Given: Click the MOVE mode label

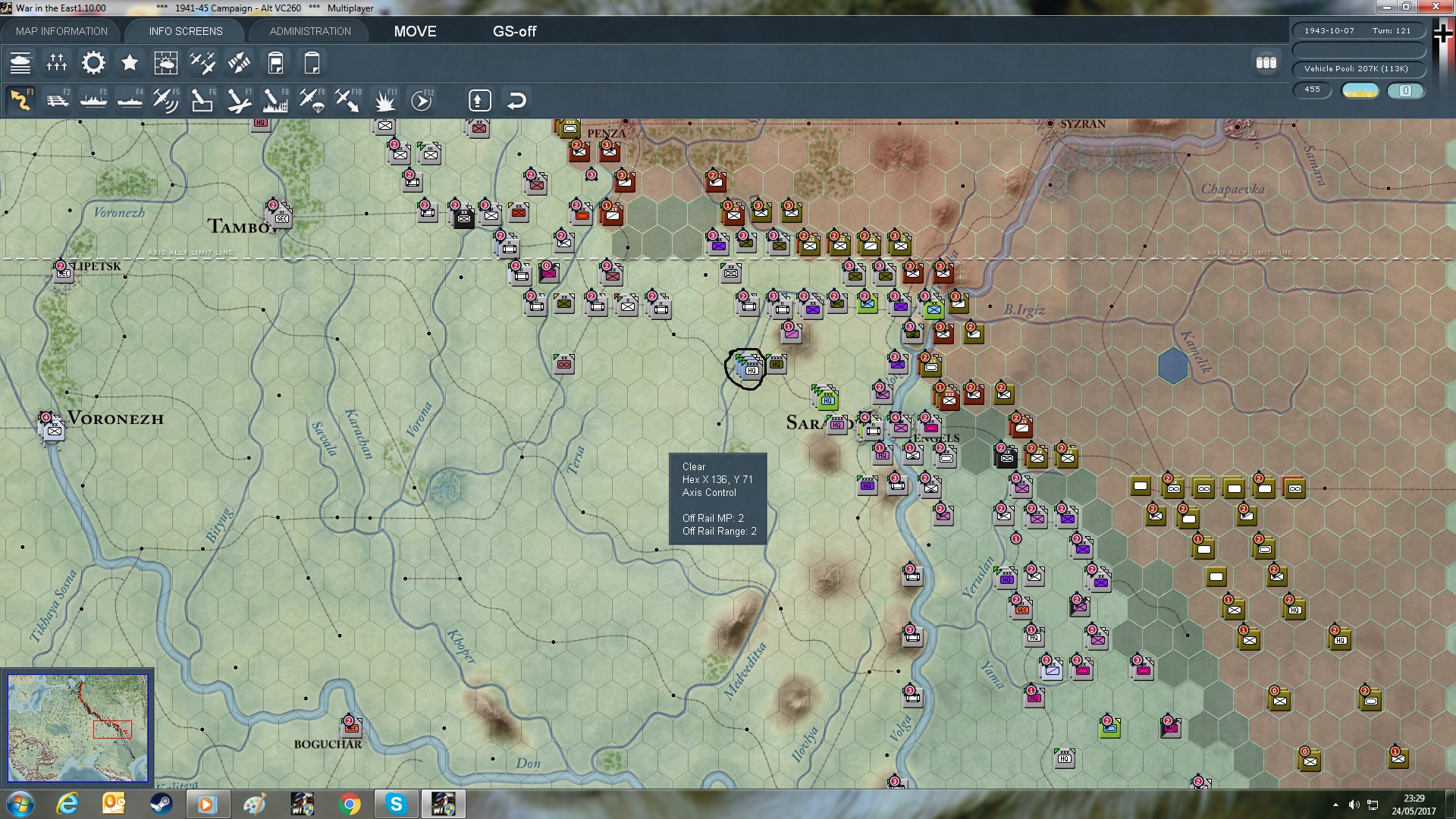Looking at the screenshot, I should point(415,31).
